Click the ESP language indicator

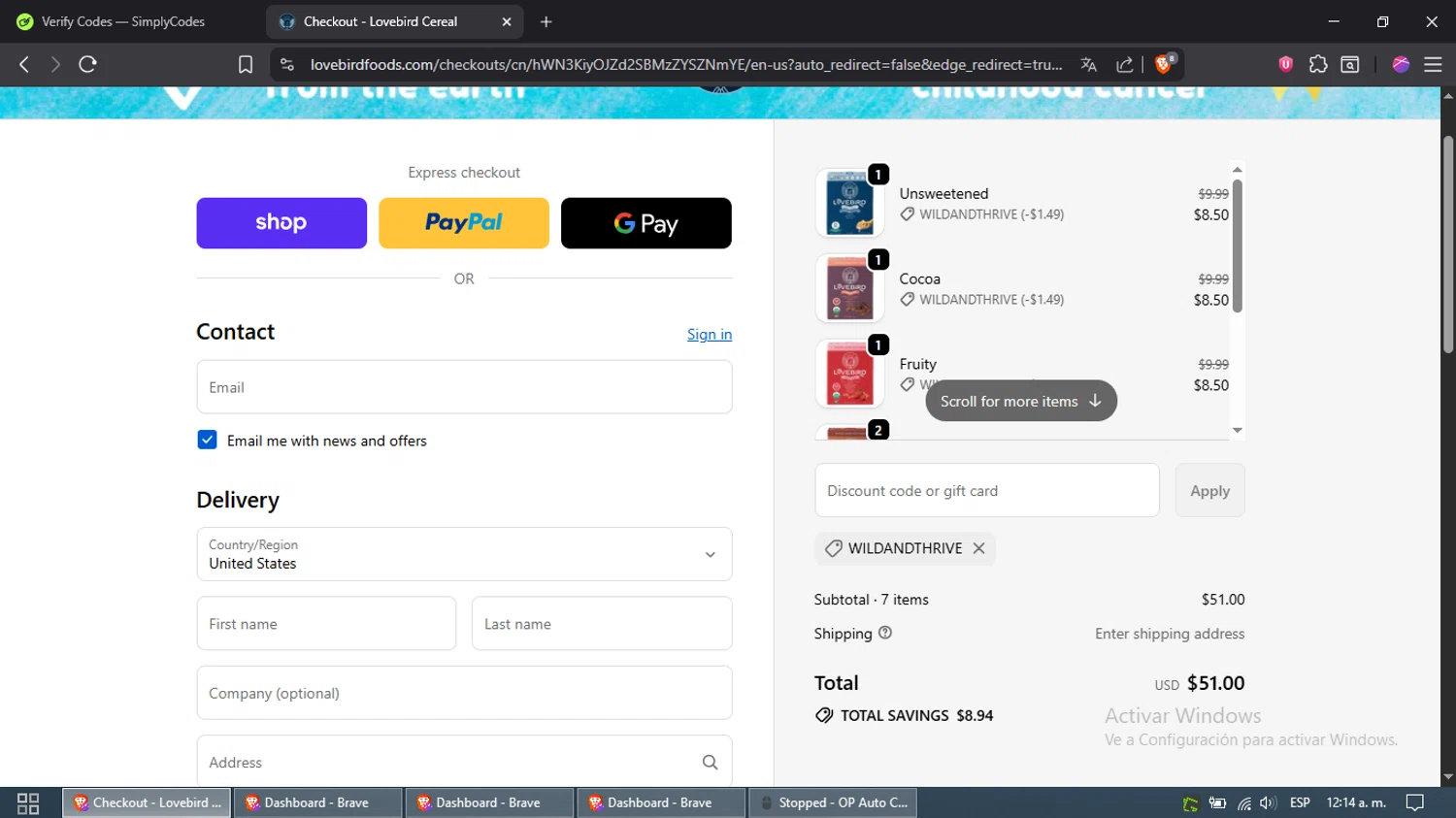(1300, 802)
